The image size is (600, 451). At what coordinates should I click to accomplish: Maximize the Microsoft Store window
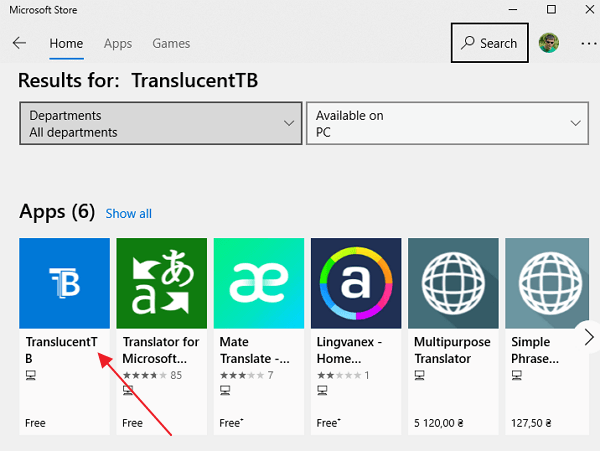pyautogui.click(x=551, y=10)
